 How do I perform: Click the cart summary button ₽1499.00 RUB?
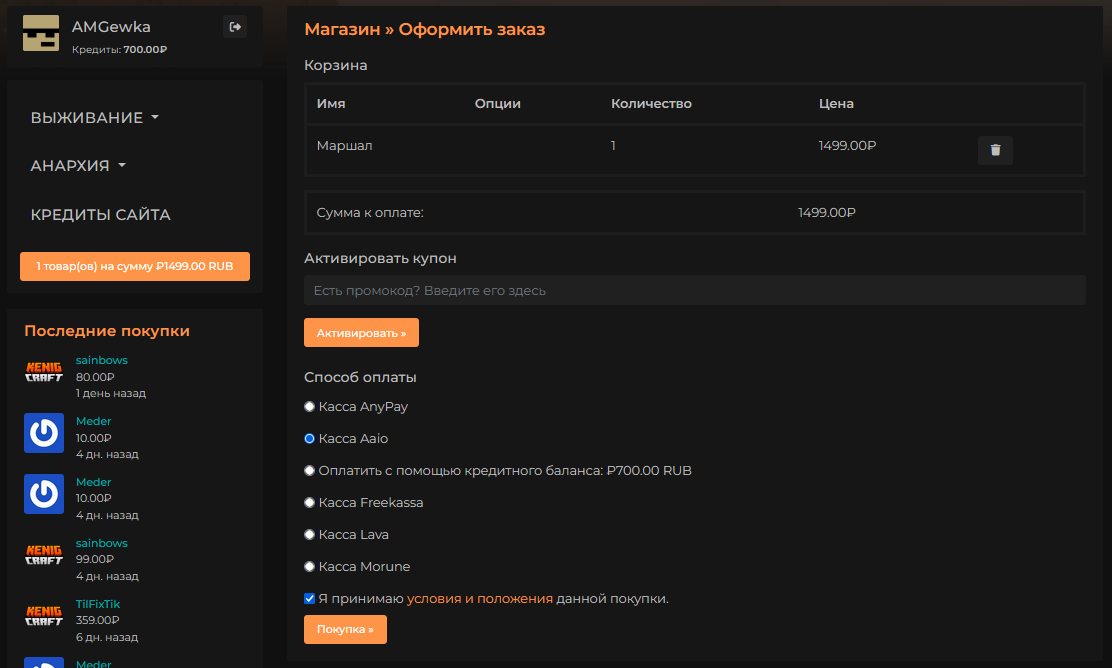click(x=135, y=267)
